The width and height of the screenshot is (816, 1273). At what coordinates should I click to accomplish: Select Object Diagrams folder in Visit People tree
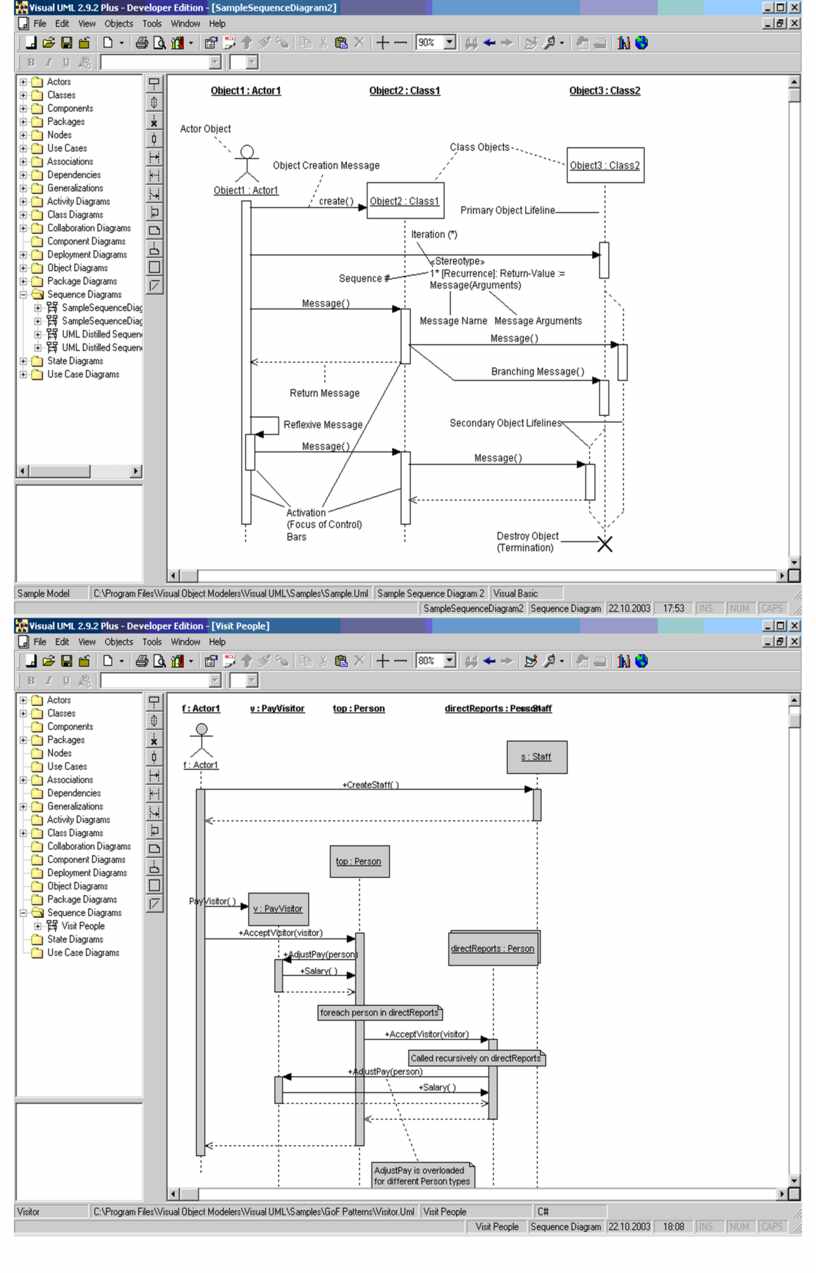(77, 886)
